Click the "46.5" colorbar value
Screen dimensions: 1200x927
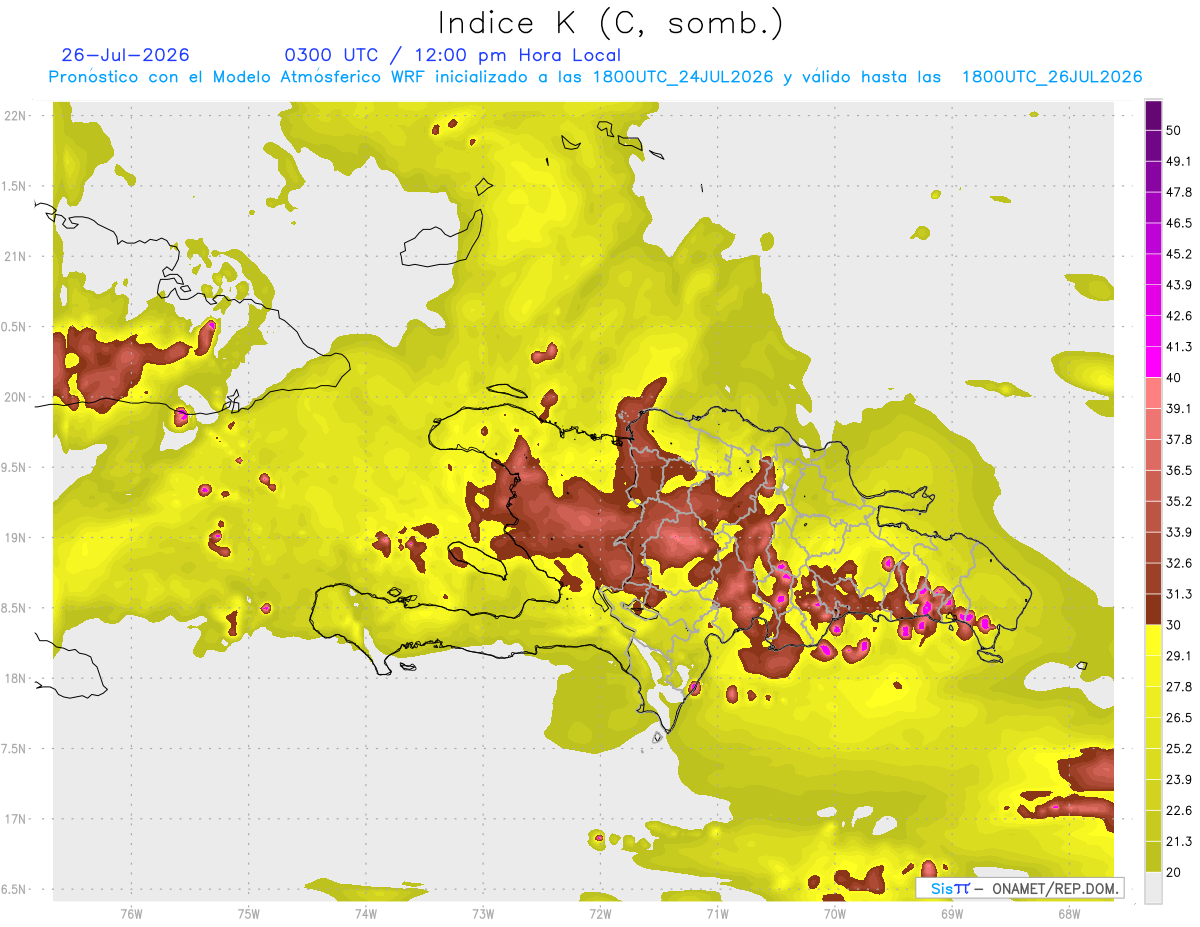(x=1179, y=223)
